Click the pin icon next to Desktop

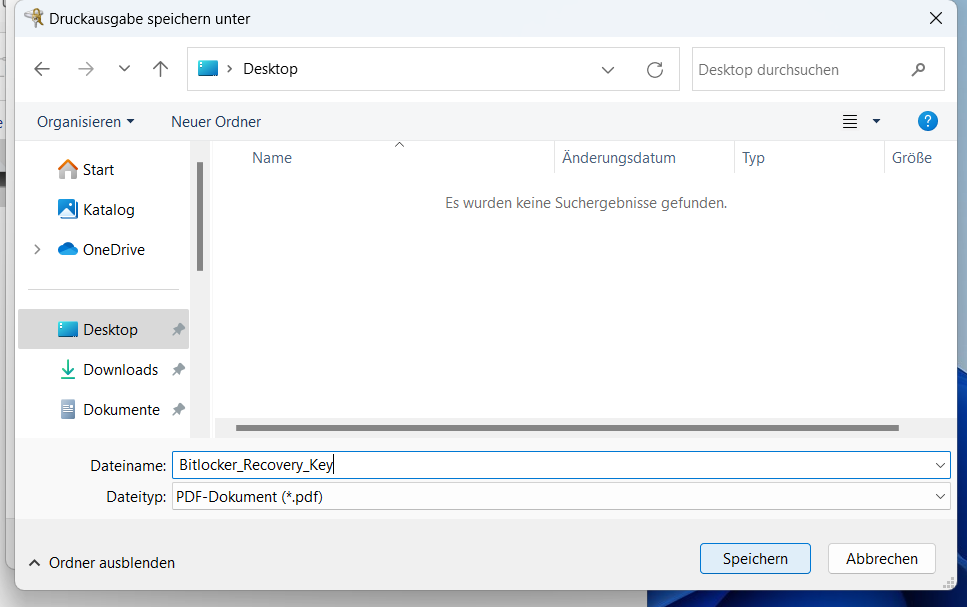178,329
